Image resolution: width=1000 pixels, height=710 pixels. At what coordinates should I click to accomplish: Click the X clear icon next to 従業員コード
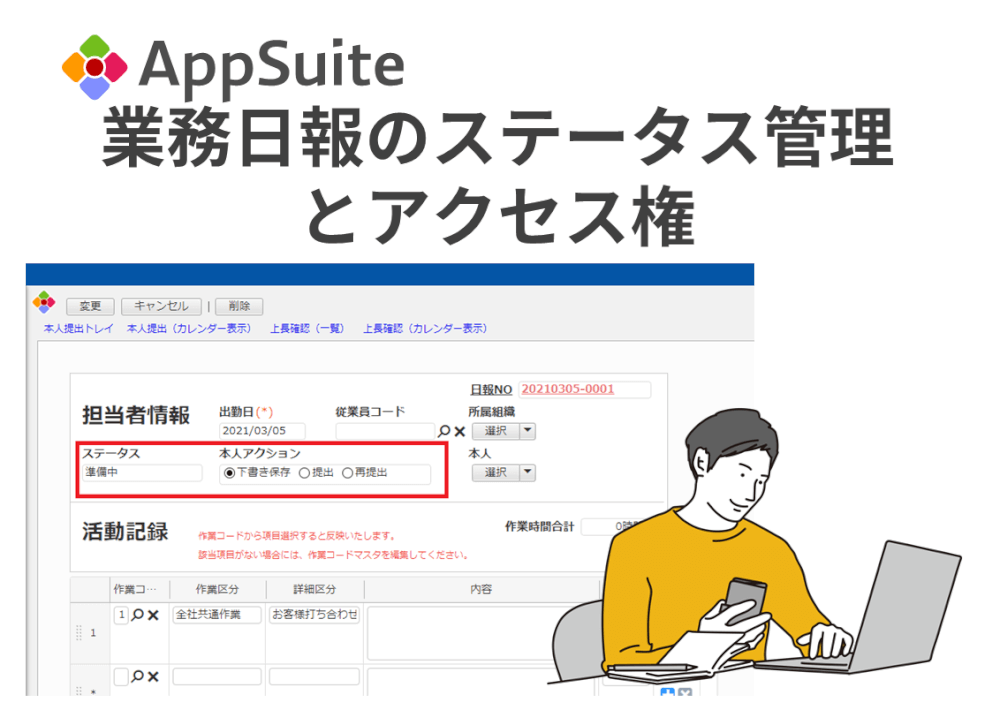click(460, 431)
